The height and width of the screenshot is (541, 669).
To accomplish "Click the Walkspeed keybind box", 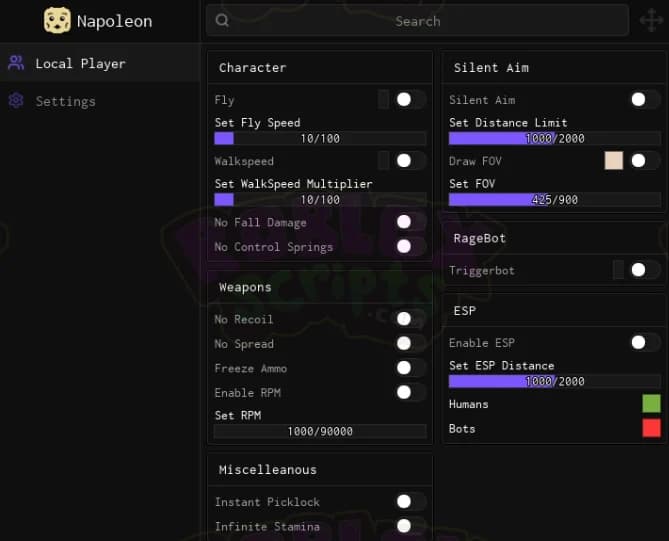I will [x=383, y=161].
